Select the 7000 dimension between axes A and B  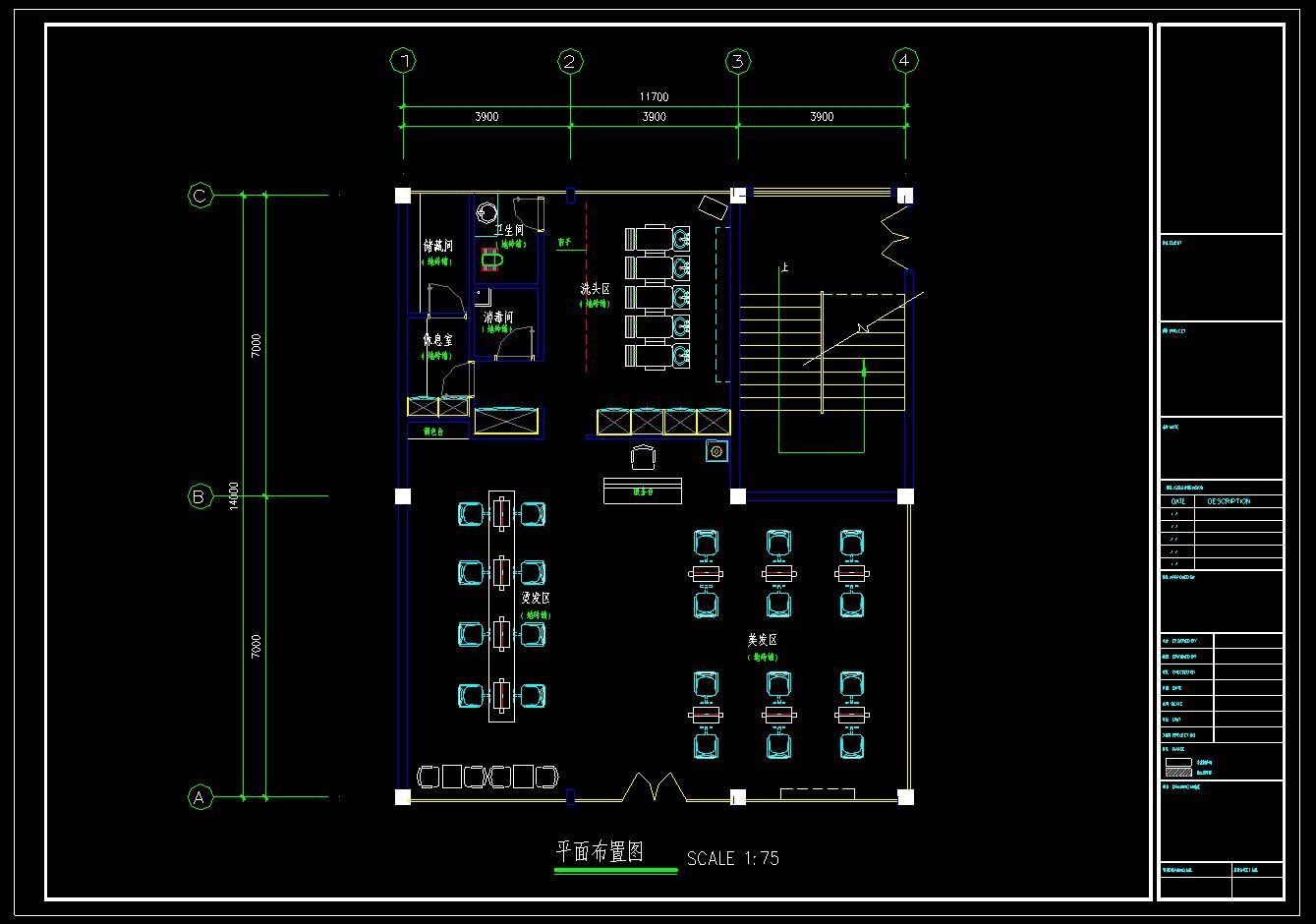[256, 646]
